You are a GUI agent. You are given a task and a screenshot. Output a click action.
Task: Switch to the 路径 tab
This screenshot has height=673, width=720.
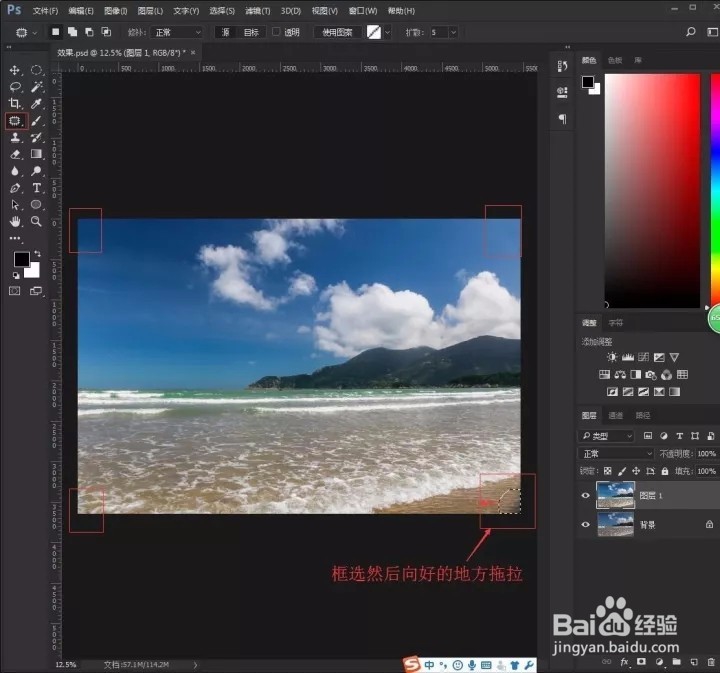(x=643, y=415)
